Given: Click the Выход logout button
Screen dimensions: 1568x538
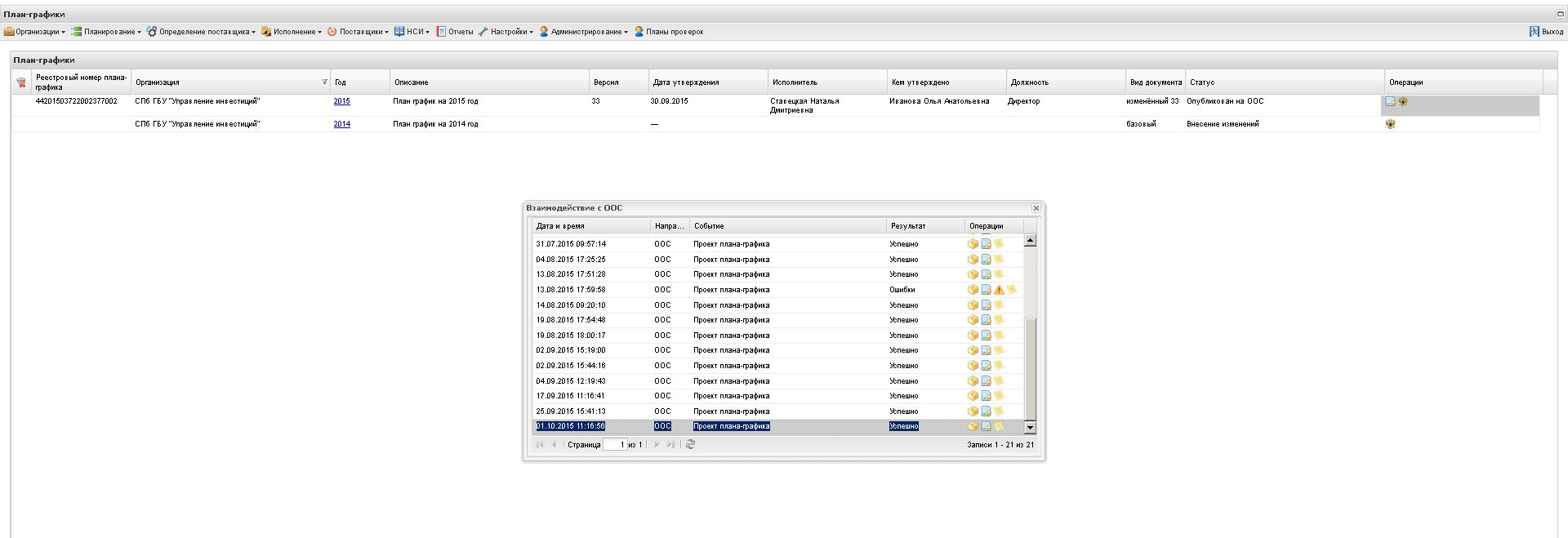Looking at the screenshot, I should pyautogui.click(x=1546, y=32).
